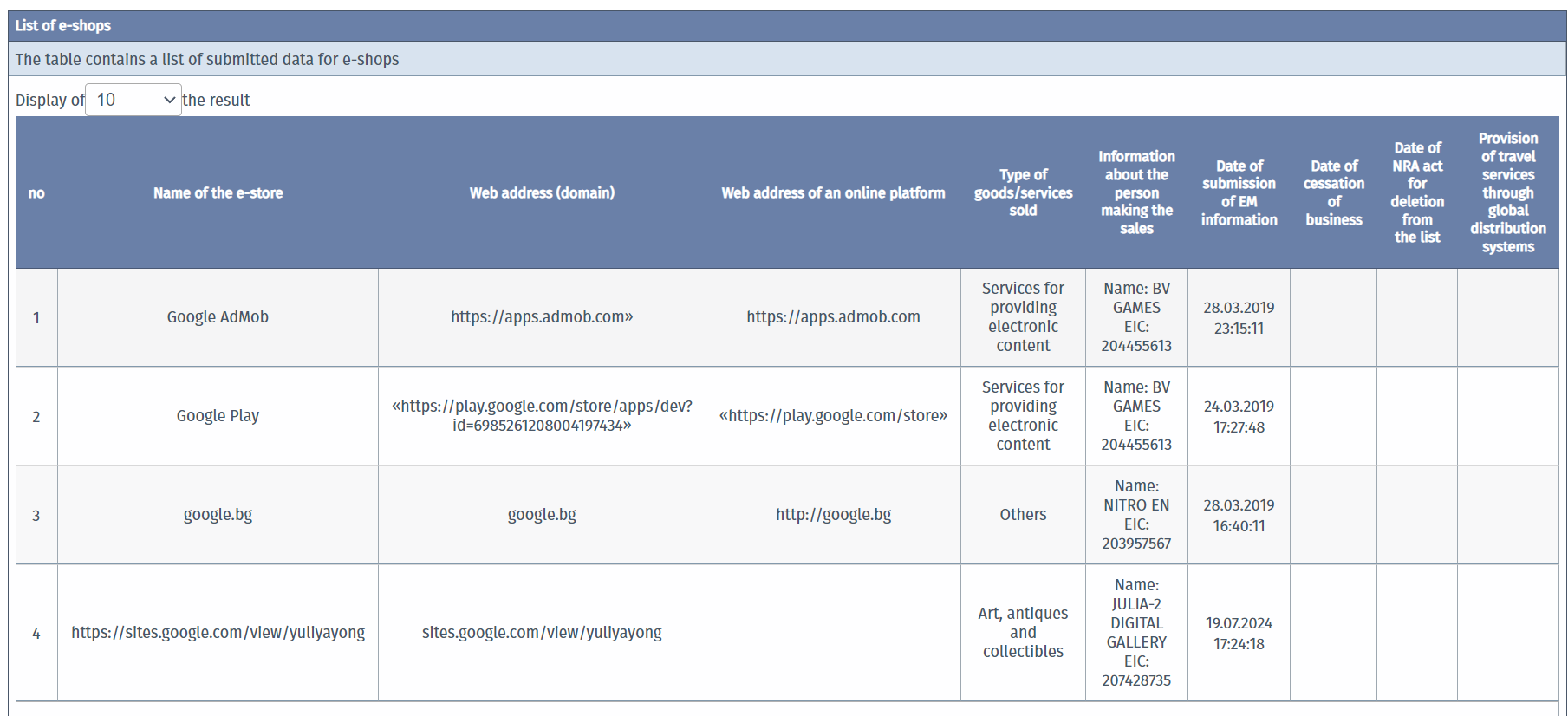Select the 'Google AdMob' store name cell

(218, 317)
